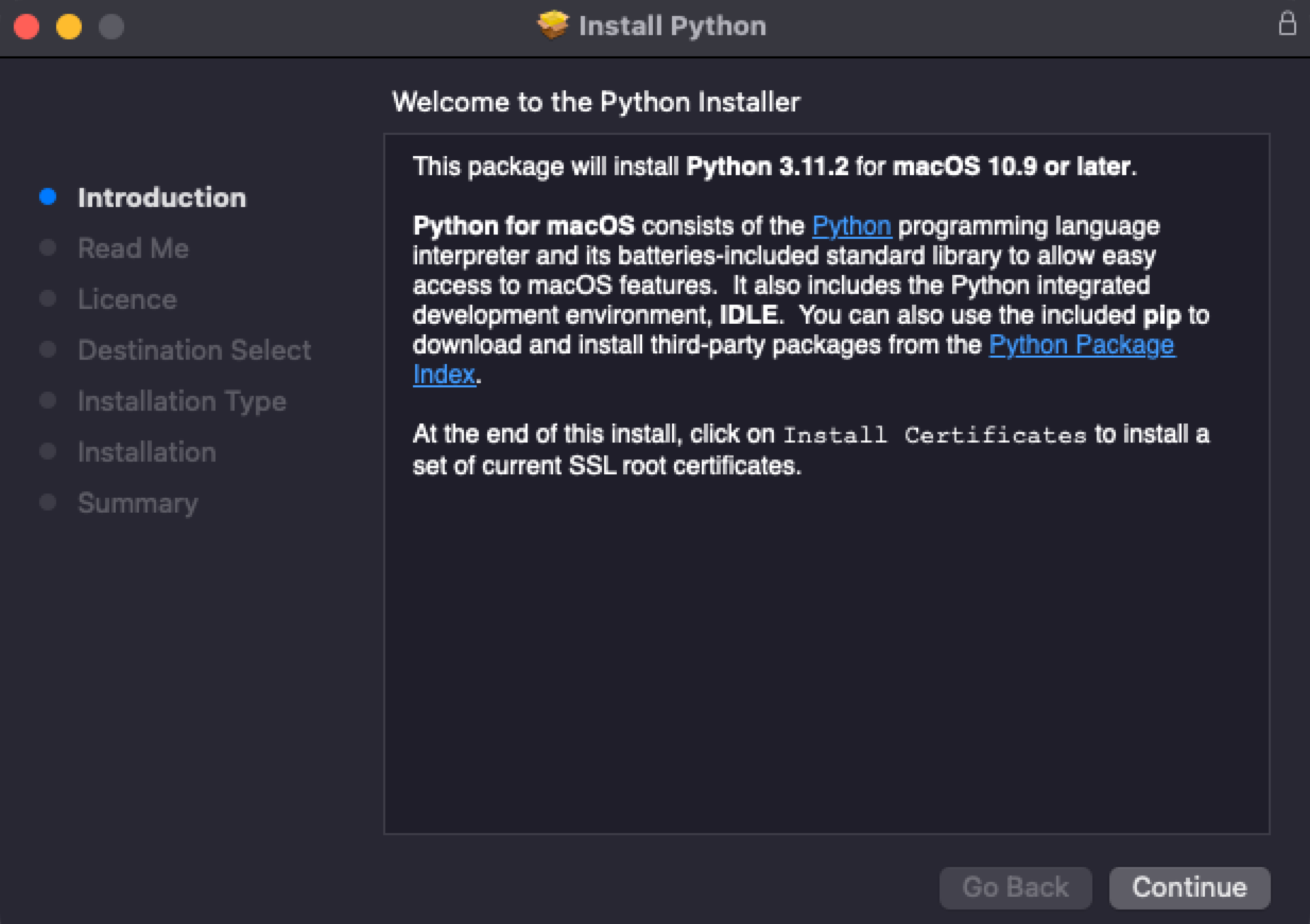The width and height of the screenshot is (1310, 924).
Task: Click the macOS menu bar area
Action: pyautogui.click(x=655, y=27)
